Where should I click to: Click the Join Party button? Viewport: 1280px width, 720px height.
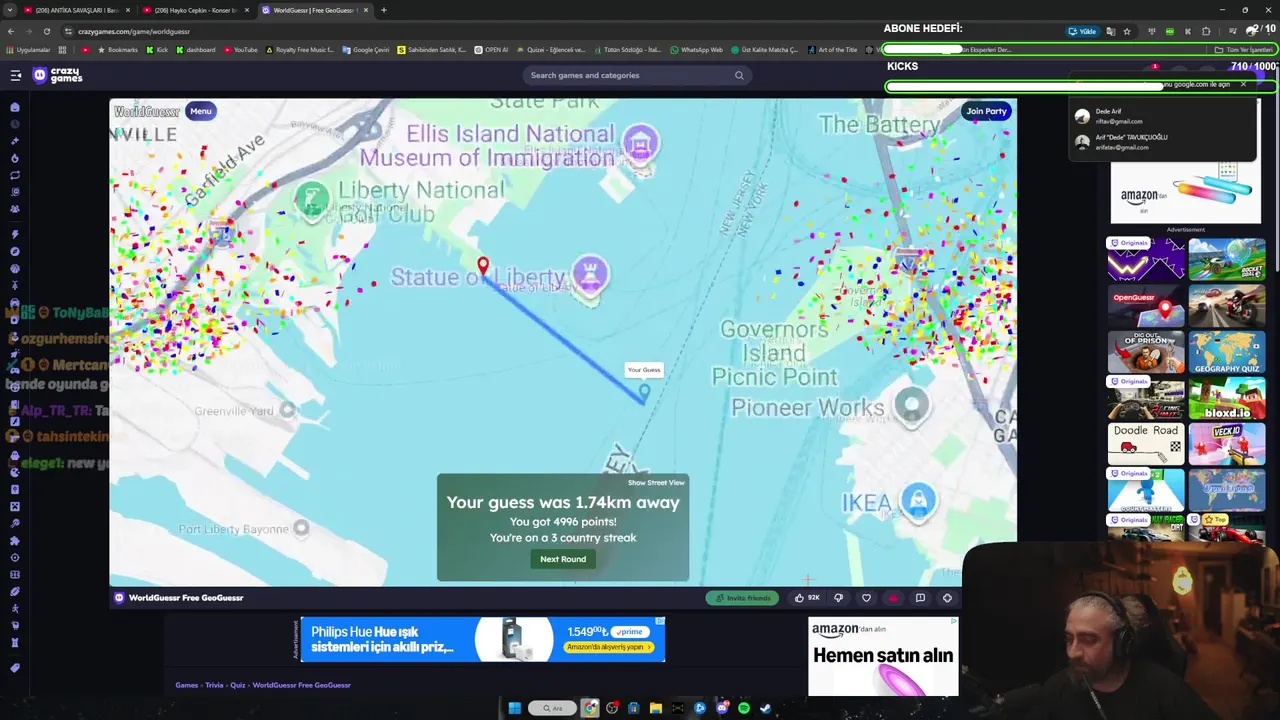[x=986, y=111]
